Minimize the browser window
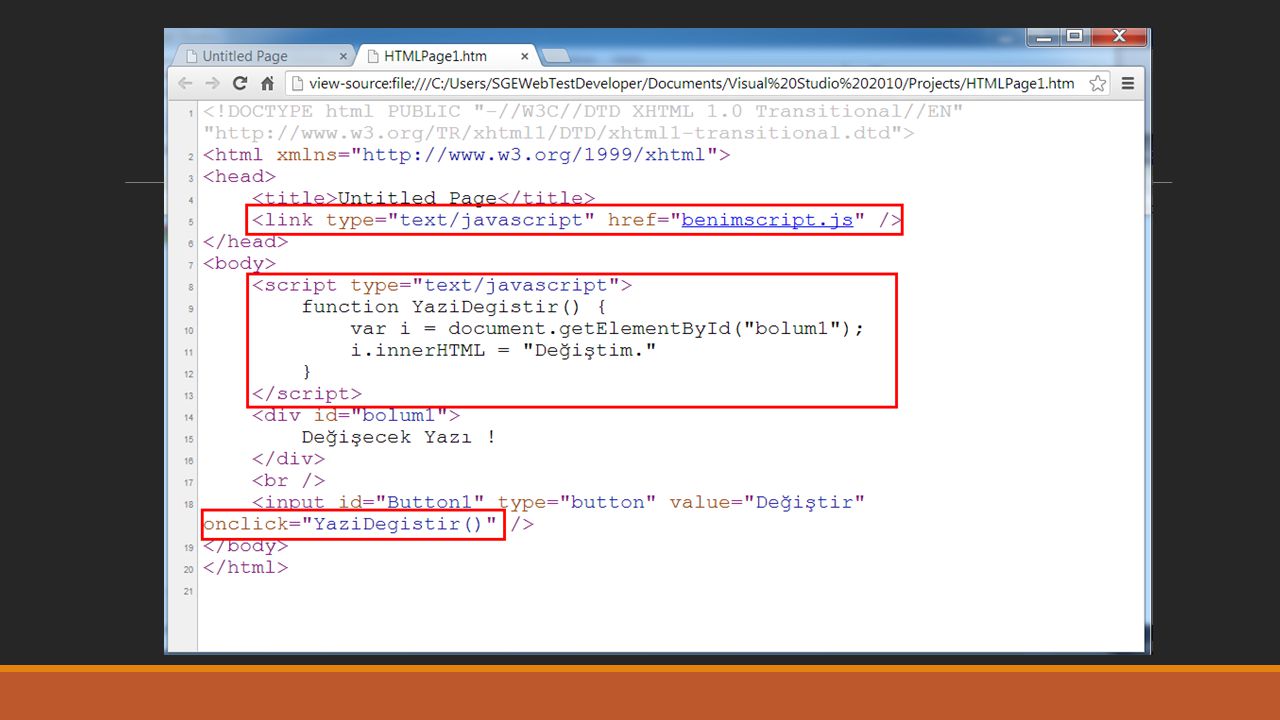Viewport: 1280px width, 720px height. [x=1044, y=37]
